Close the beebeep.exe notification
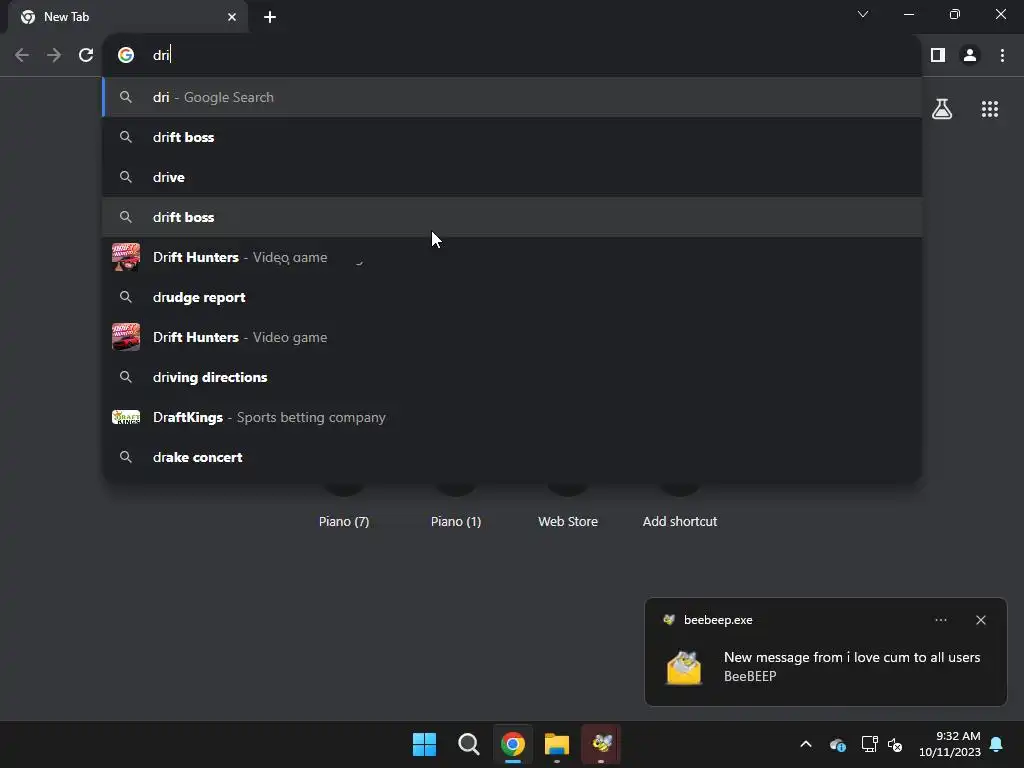Screen dimensions: 1024x768 [981, 620]
